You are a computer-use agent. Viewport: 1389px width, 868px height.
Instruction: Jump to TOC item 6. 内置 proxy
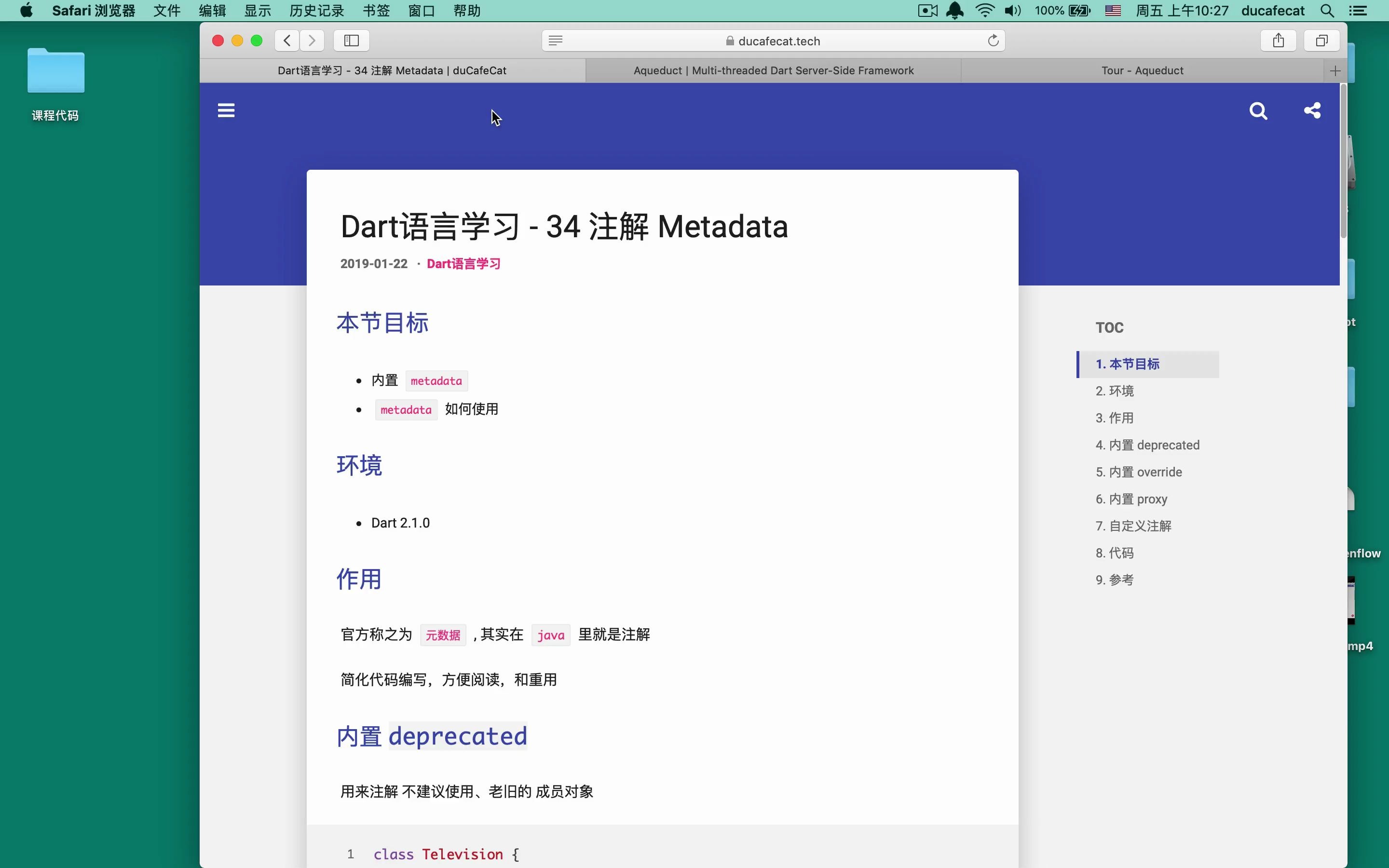point(1131,499)
